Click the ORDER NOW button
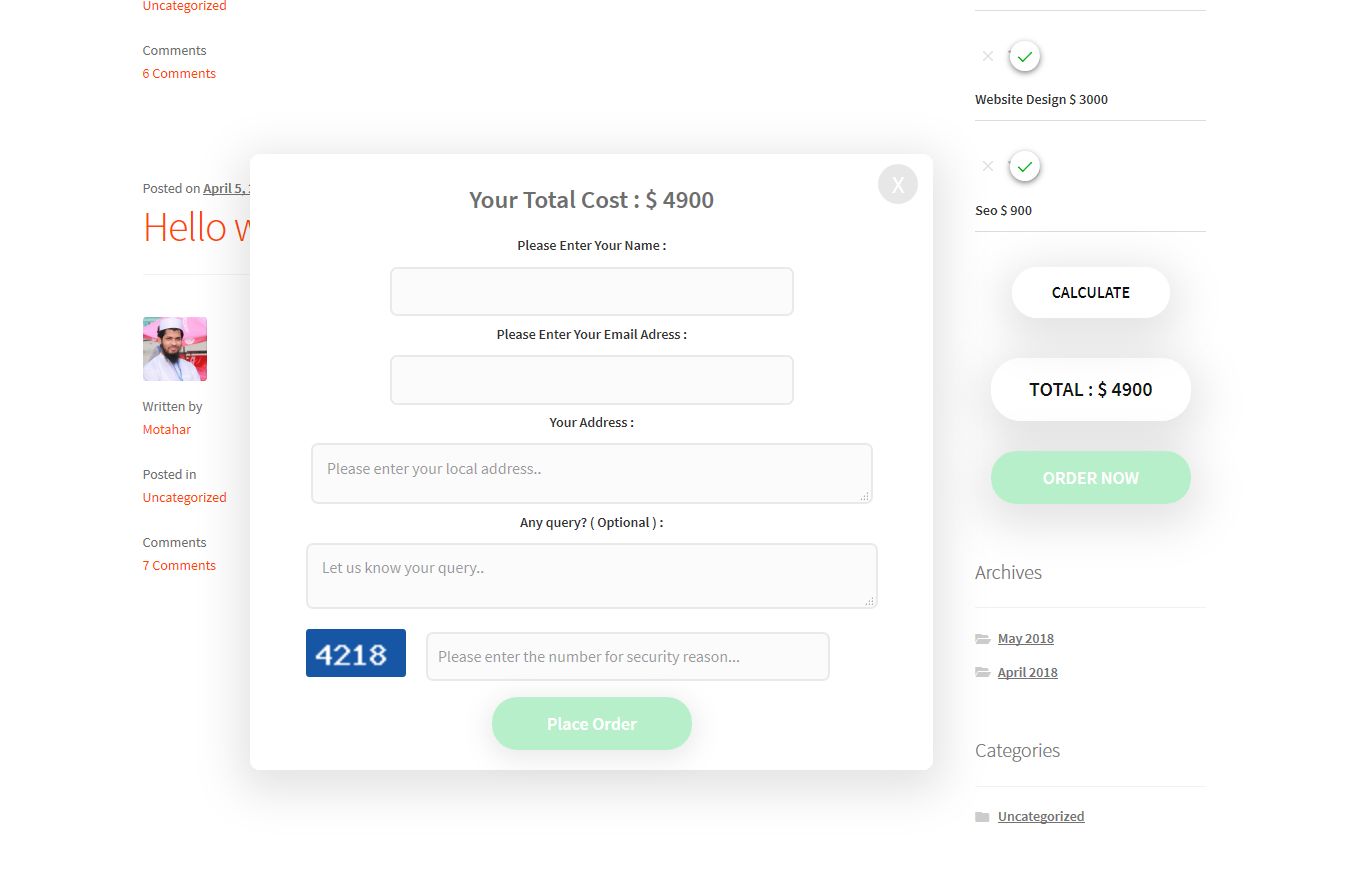This screenshot has width=1348, height=888. (1091, 478)
